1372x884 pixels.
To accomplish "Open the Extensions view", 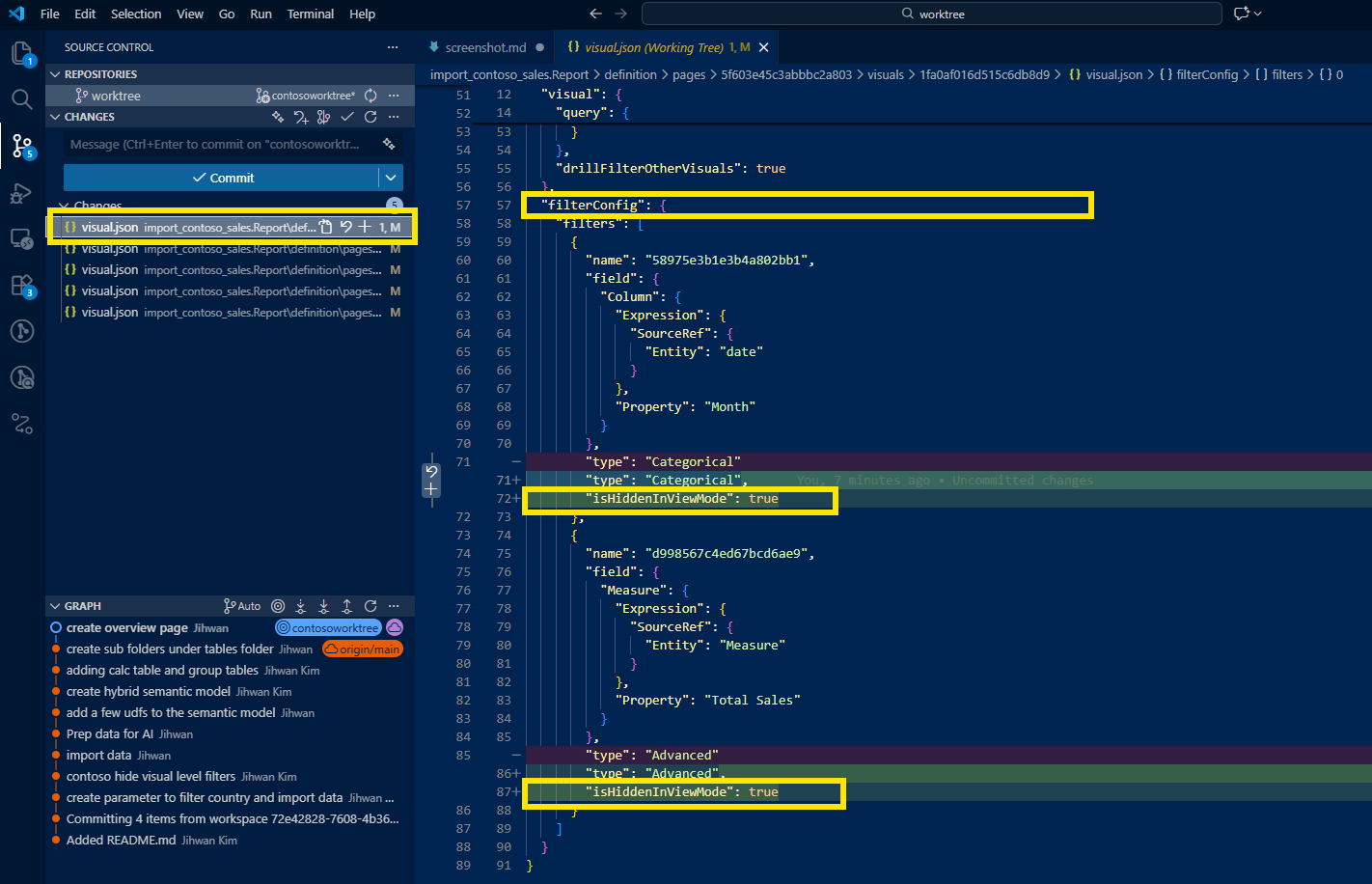I will point(21,285).
